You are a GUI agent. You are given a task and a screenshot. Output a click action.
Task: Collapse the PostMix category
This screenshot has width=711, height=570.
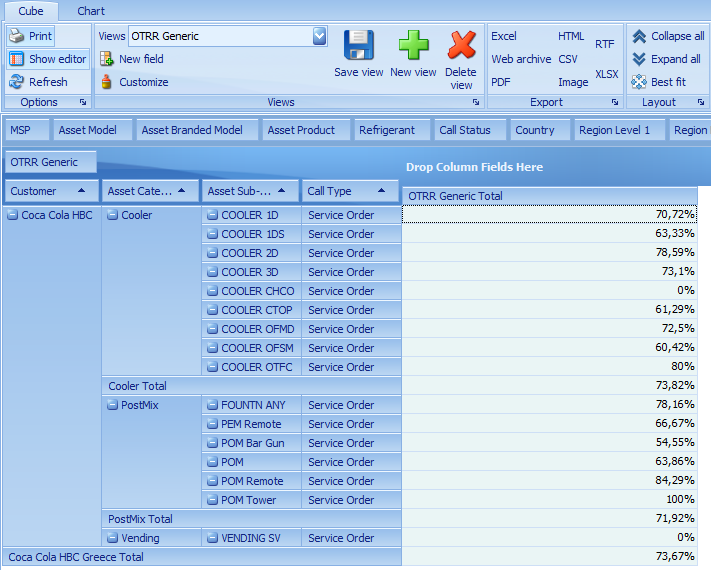(112, 405)
